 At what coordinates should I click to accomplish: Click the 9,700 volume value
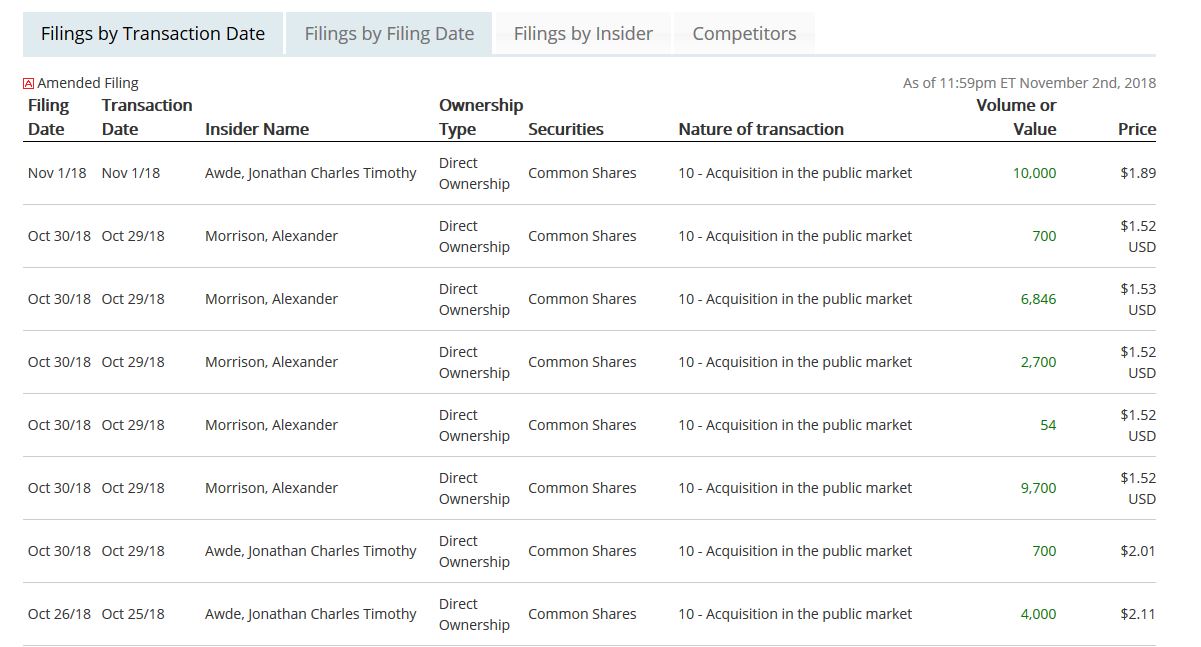1038,488
